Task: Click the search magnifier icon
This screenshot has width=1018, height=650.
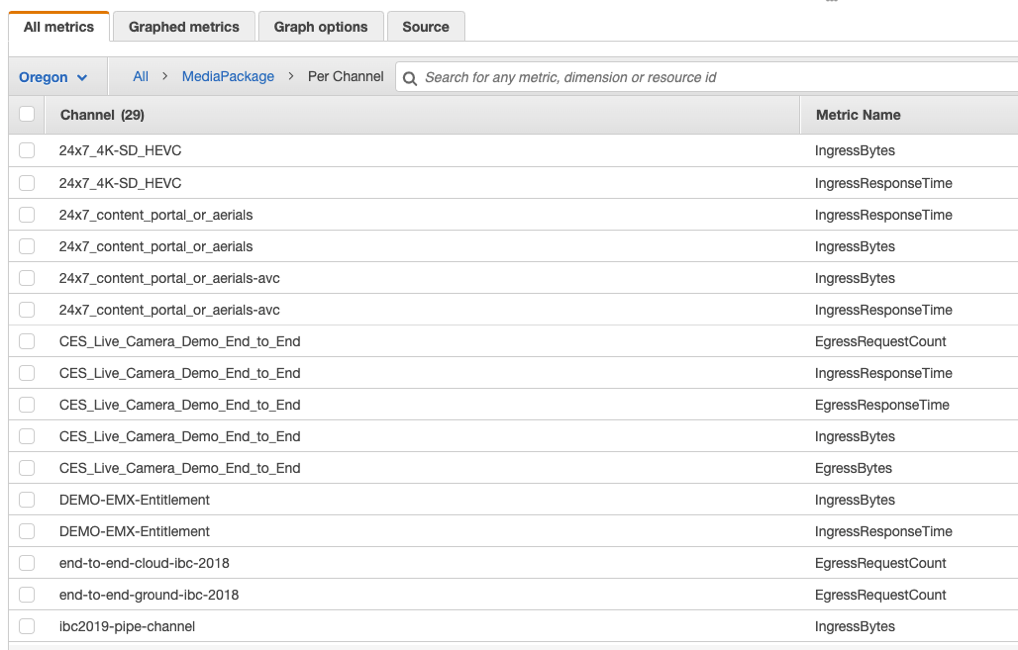Action: tap(410, 76)
